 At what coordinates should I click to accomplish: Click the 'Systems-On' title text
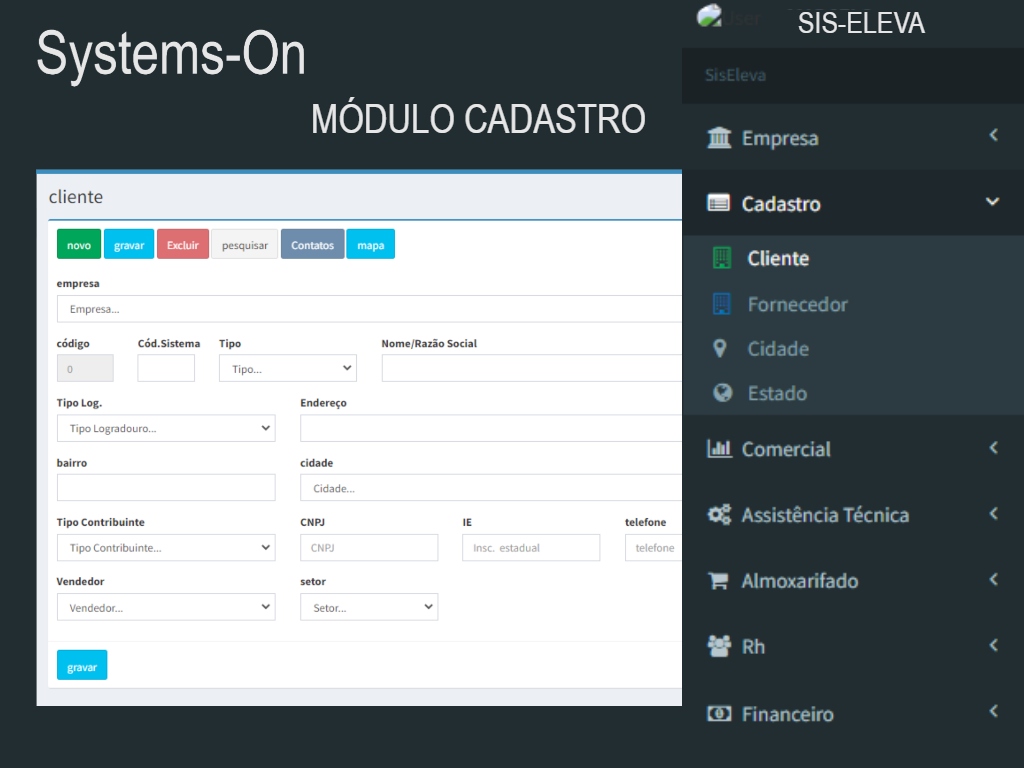(171, 54)
